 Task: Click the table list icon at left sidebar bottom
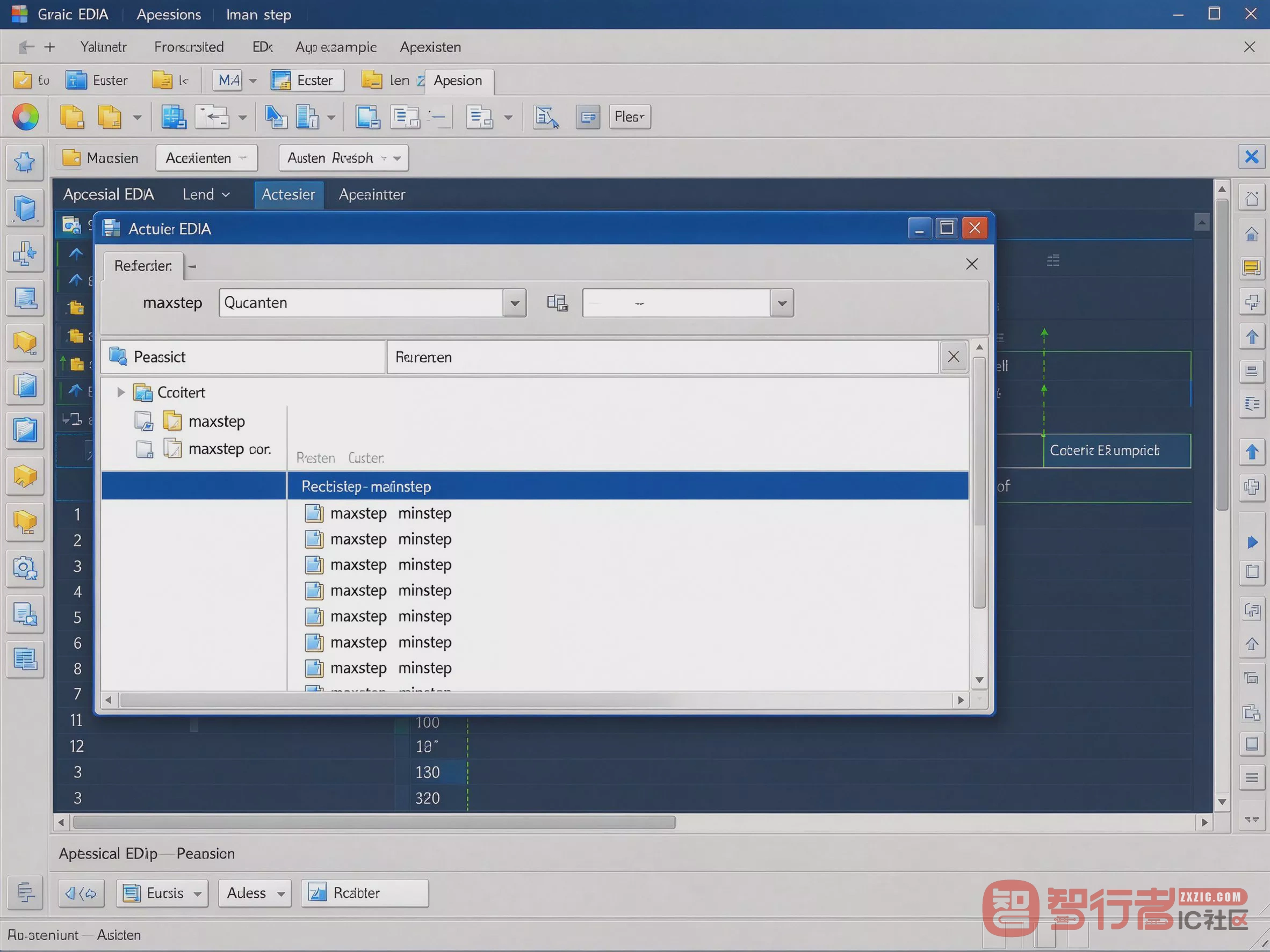pyautogui.click(x=25, y=659)
